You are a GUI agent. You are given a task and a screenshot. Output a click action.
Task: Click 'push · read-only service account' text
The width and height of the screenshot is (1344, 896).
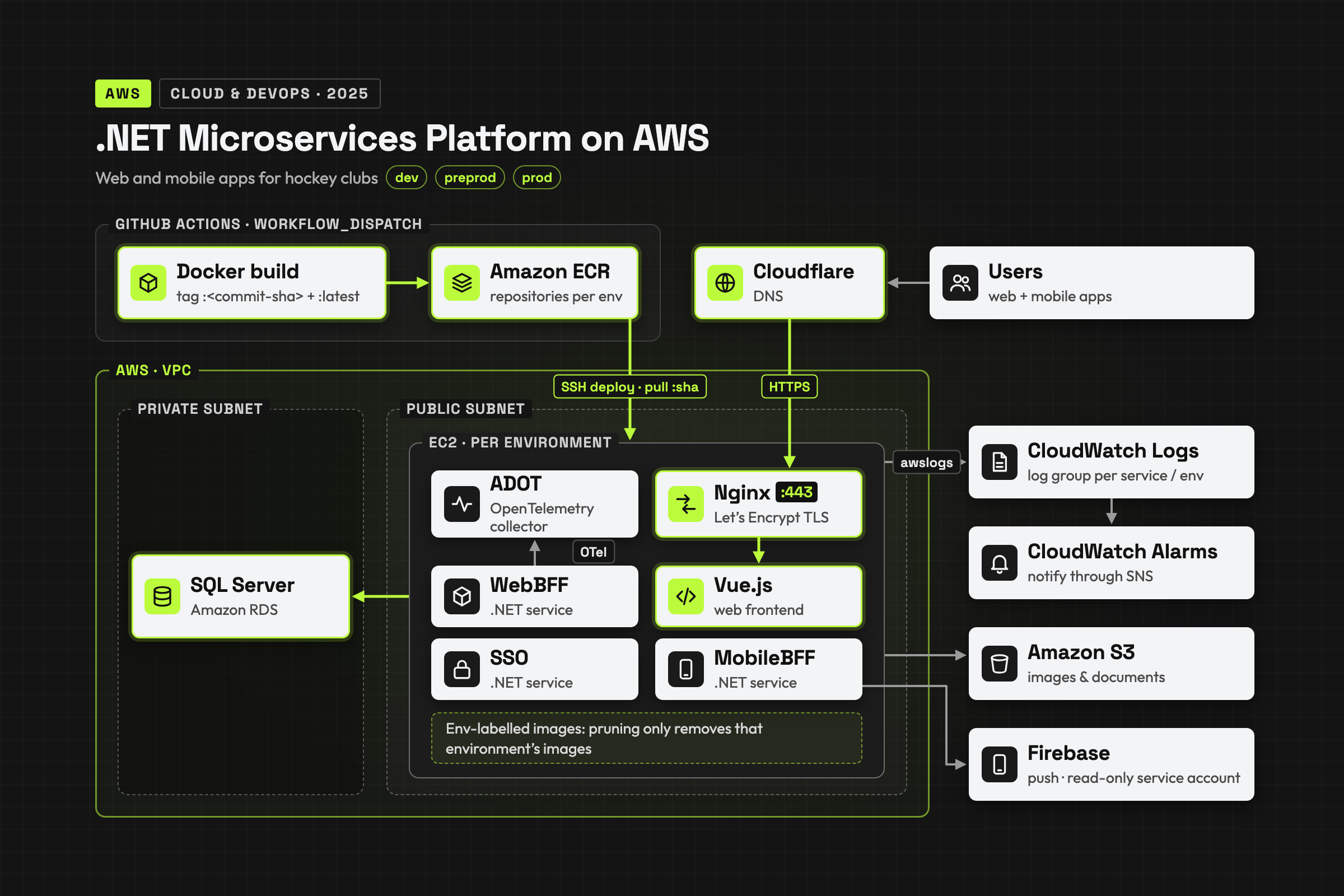click(x=1133, y=778)
